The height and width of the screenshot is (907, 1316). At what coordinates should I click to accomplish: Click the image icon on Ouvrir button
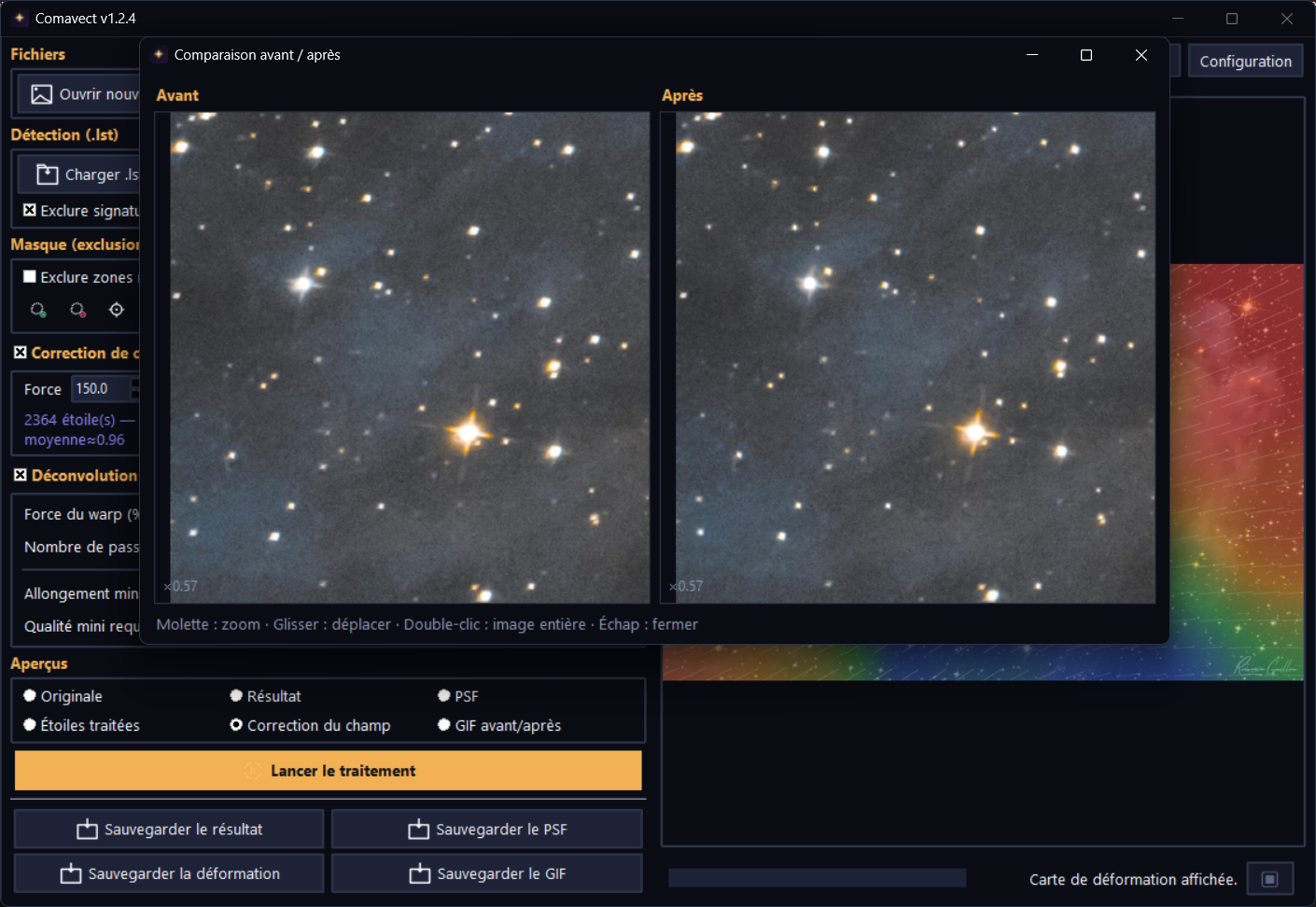point(42,94)
